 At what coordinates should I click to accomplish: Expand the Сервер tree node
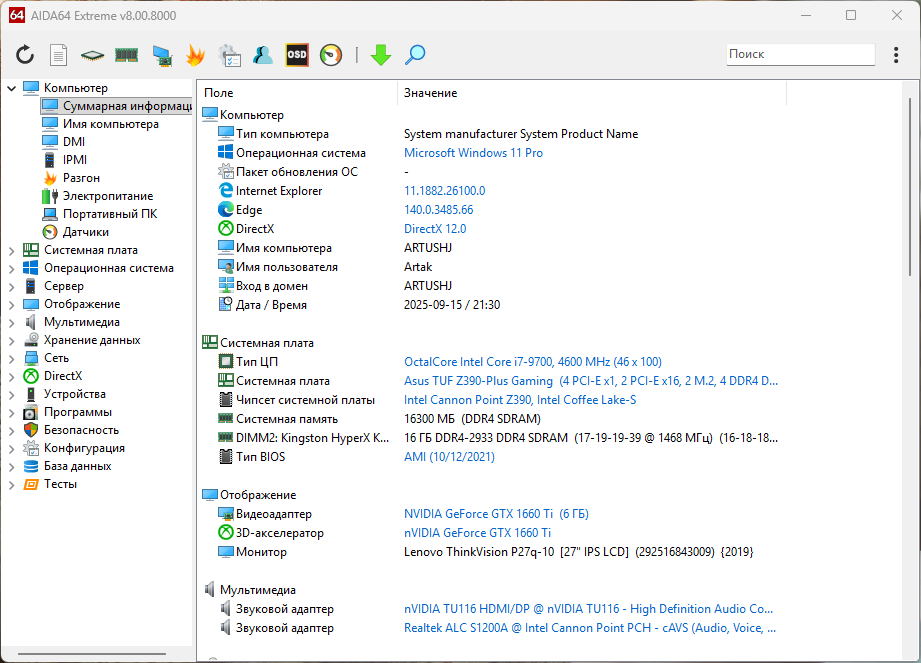click(11, 287)
